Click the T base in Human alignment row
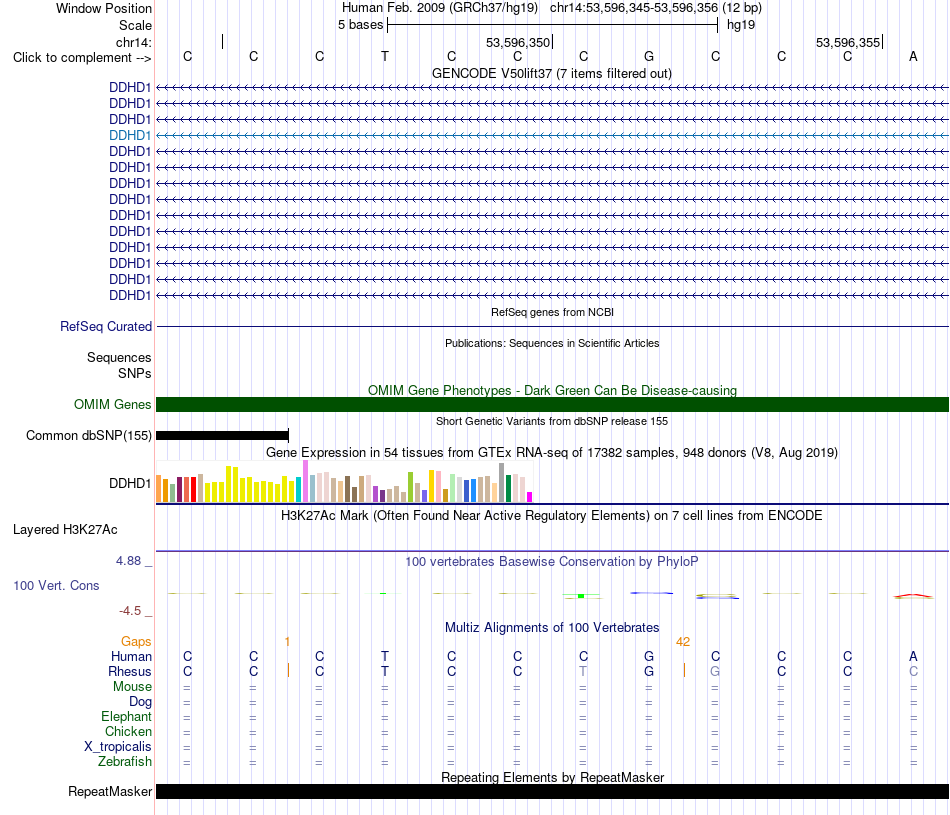 (x=385, y=656)
